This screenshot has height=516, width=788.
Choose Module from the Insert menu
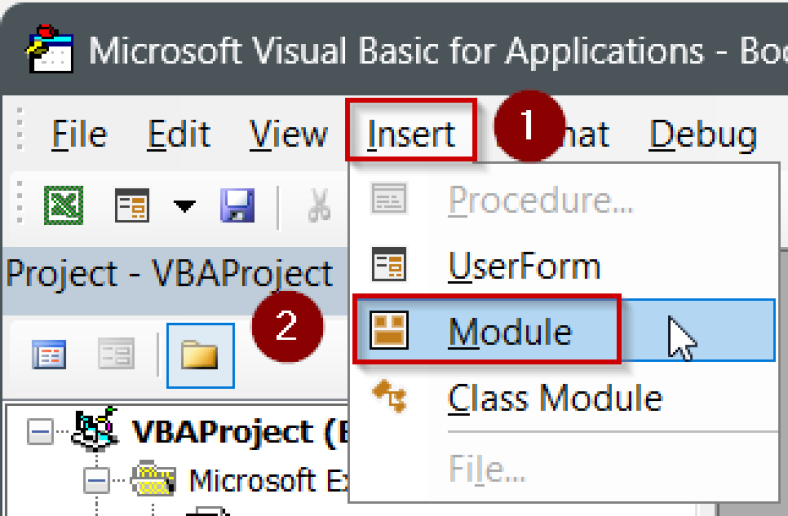pos(509,331)
